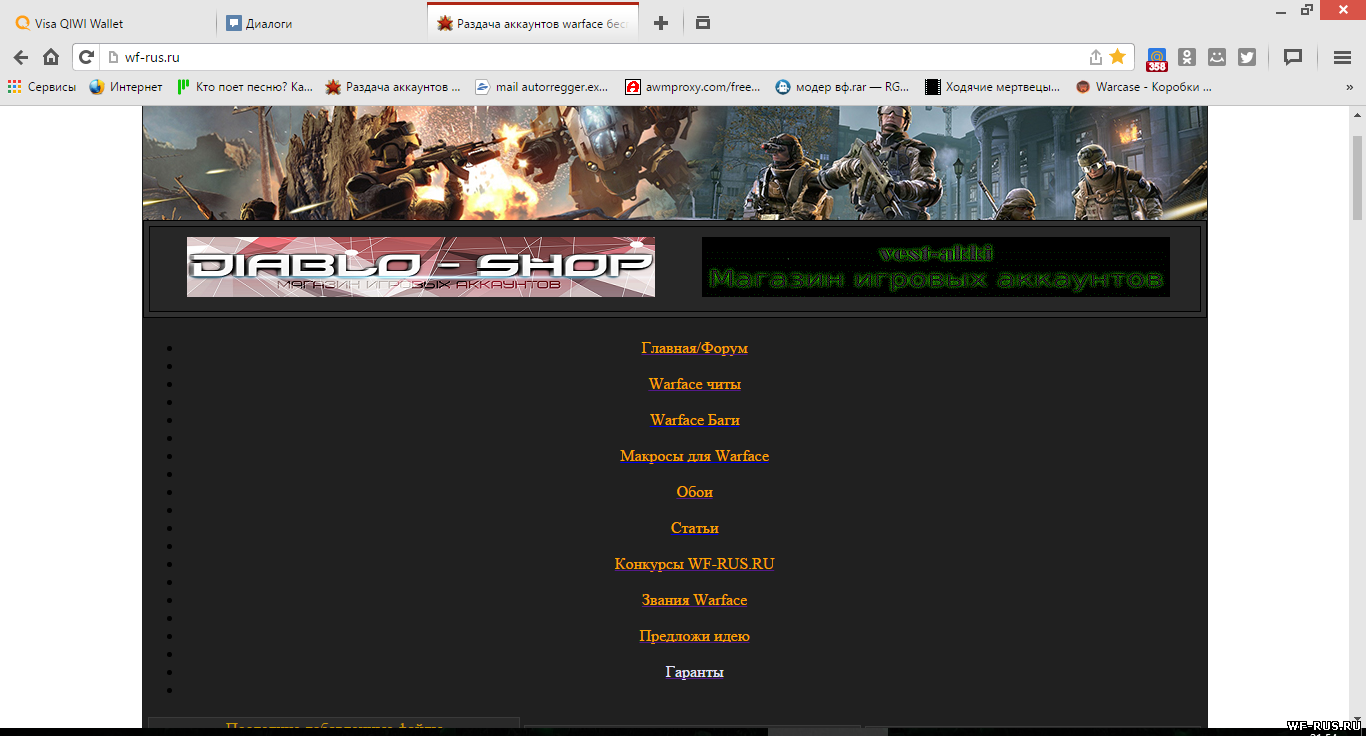
Task: Click the share icon in the address bar
Action: [1095, 57]
